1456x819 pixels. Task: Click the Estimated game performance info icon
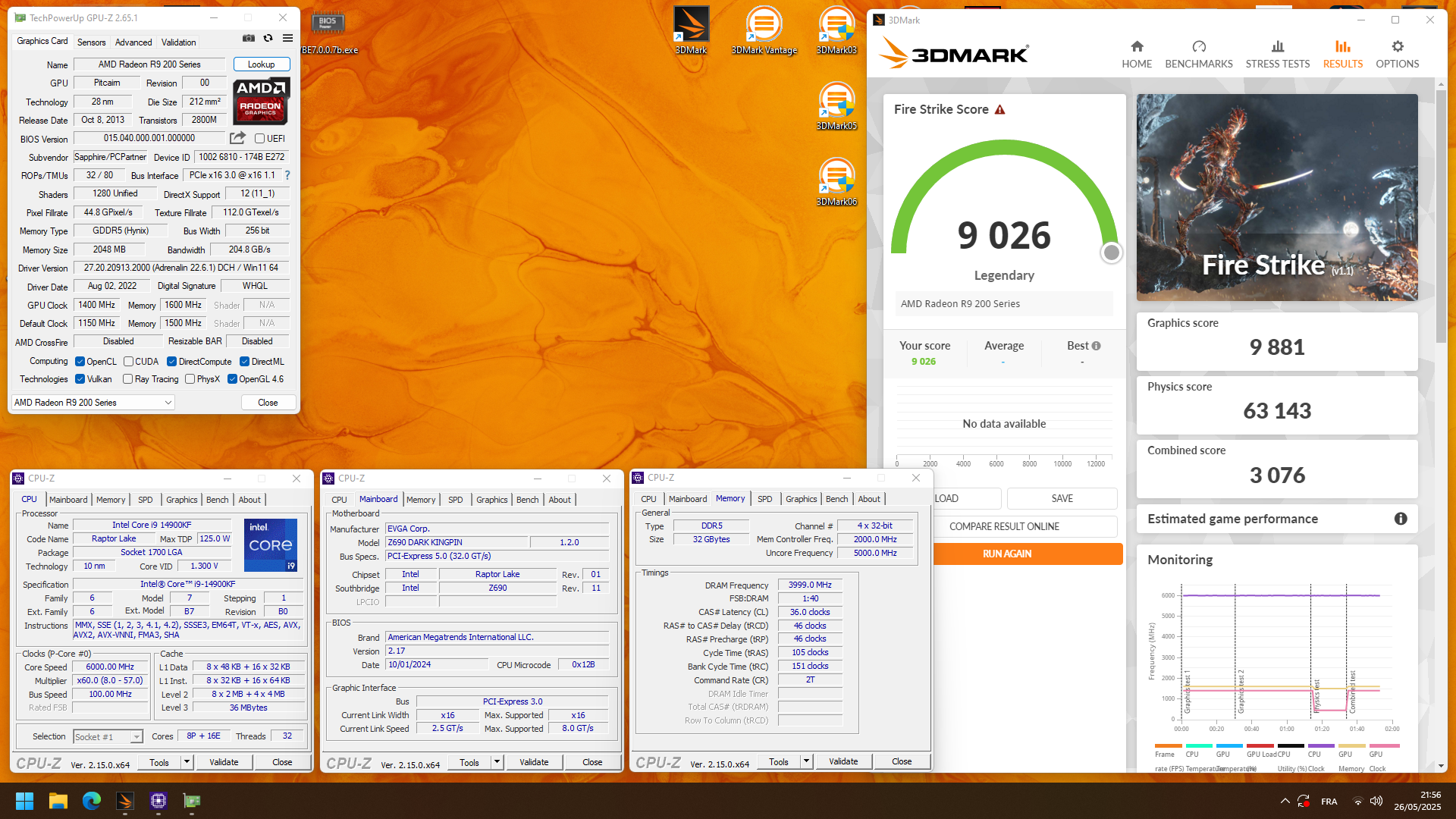(x=1401, y=519)
